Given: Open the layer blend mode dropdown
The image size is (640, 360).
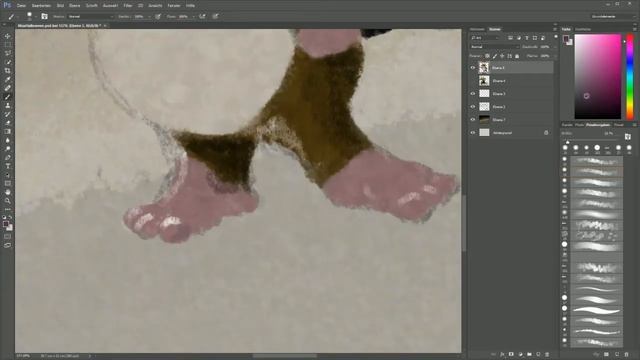Looking at the screenshot, I should pyautogui.click(x=494, y=47).
